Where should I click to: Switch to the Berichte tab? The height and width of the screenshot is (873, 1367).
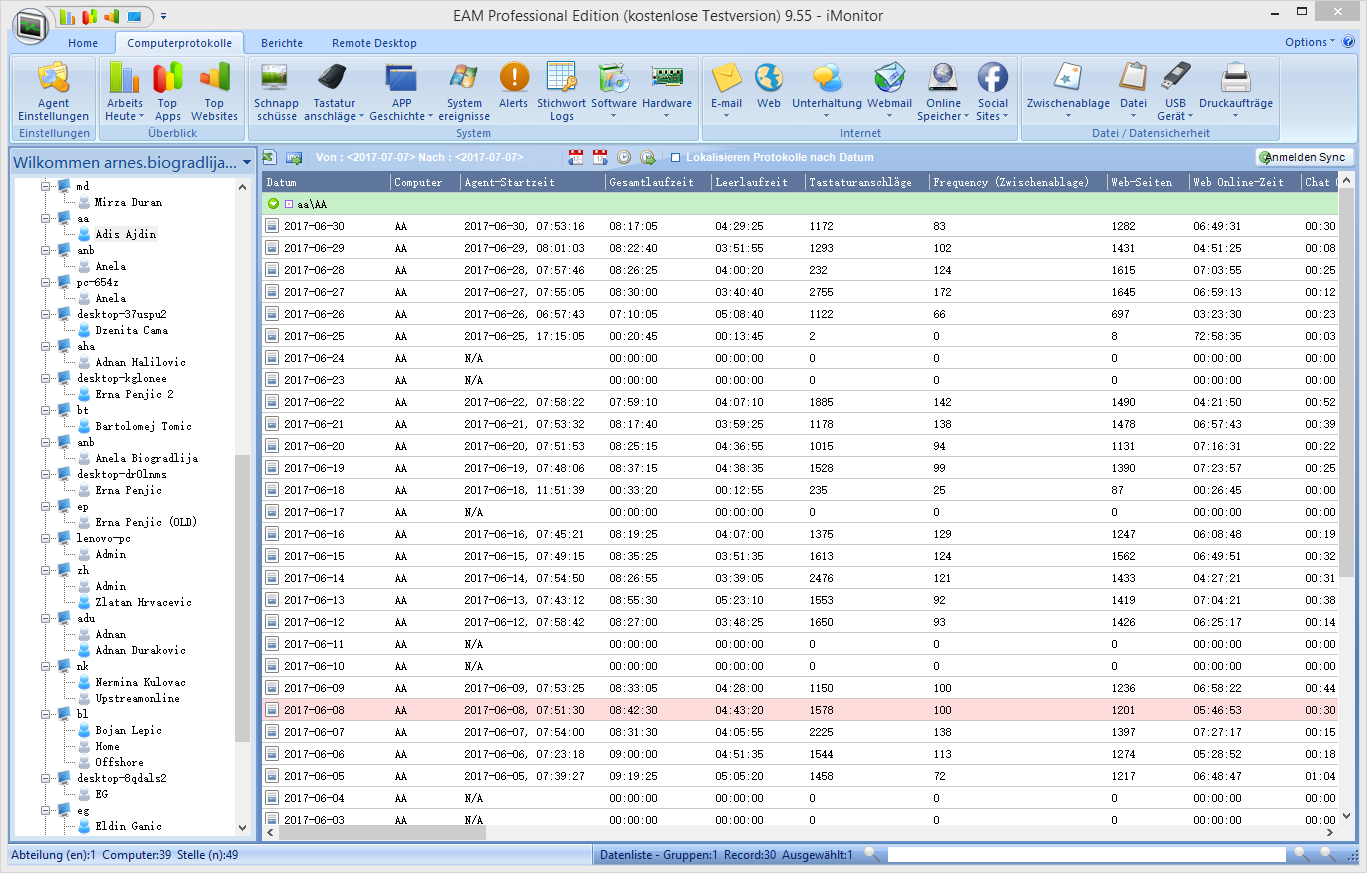point(281,43)
